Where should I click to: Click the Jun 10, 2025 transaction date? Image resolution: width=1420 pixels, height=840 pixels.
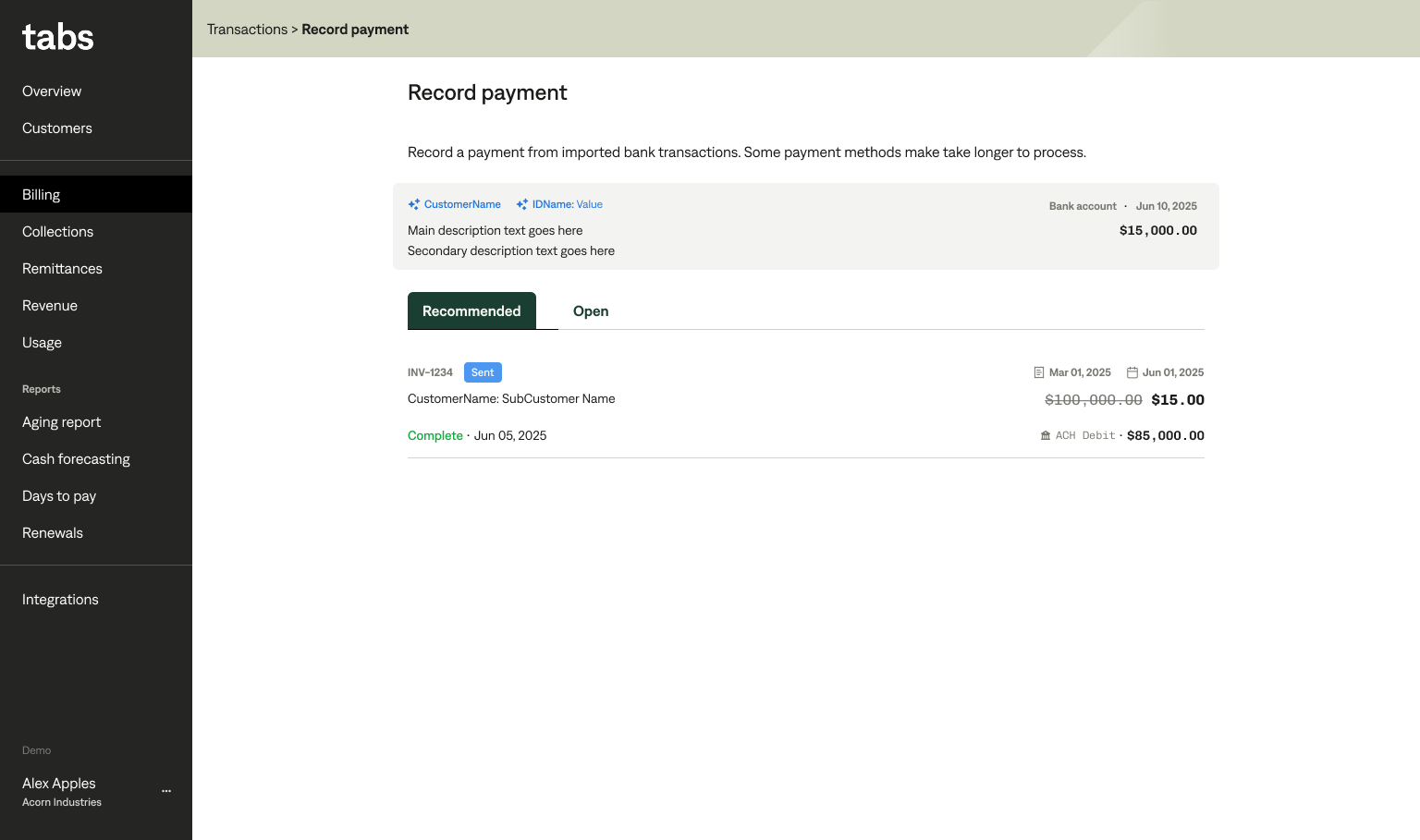coord(1167,206)
